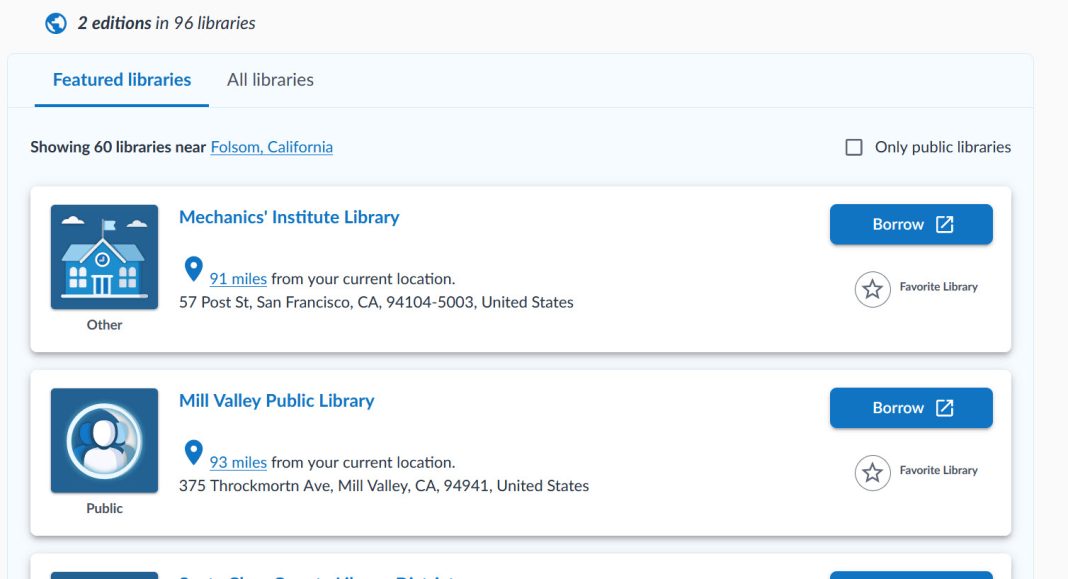Select the Featured libraries tab

click(x=121, y=79)
